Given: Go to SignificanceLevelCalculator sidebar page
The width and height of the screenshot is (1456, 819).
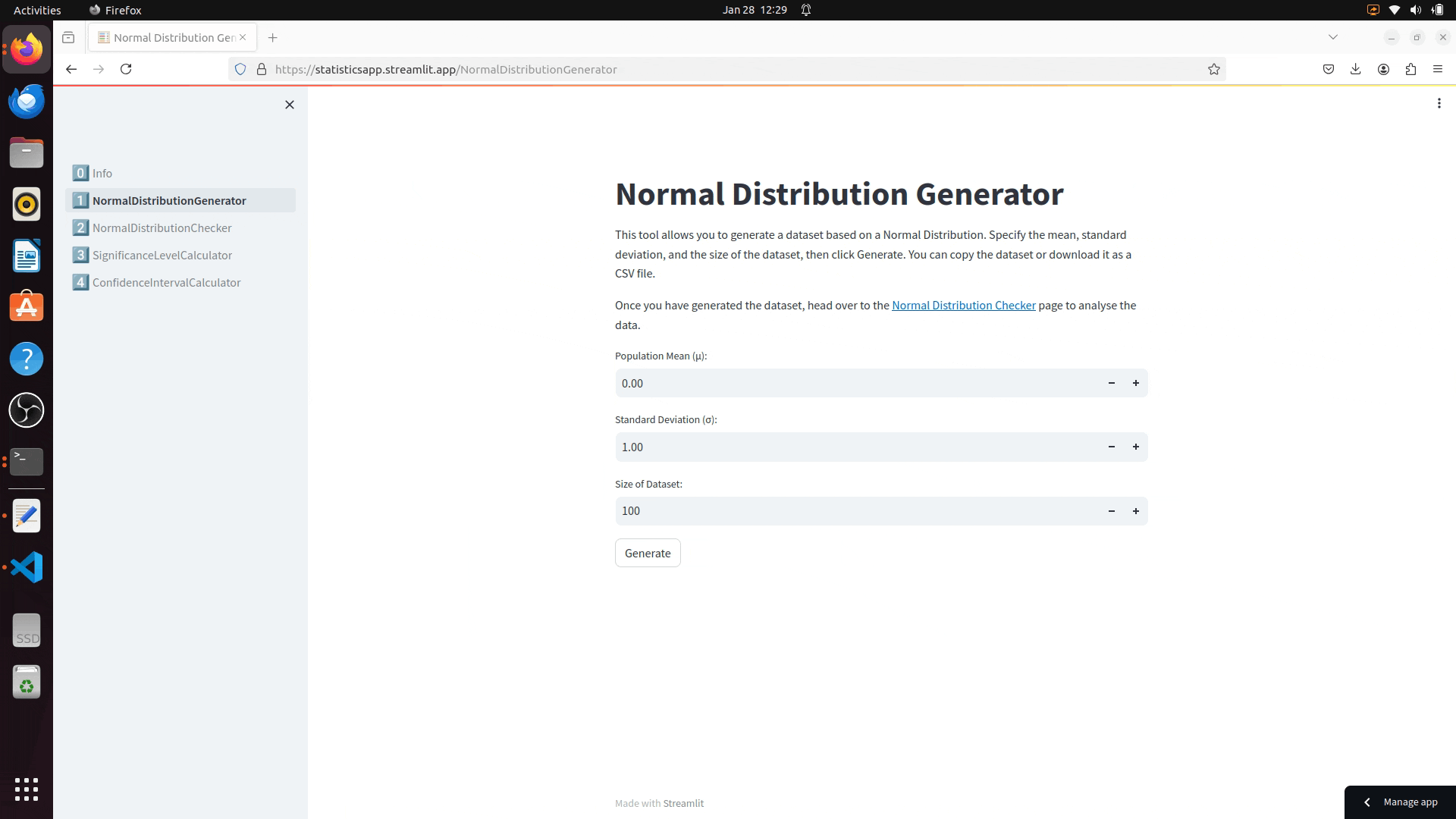Looking at the screenshot, I should [162, 255].
